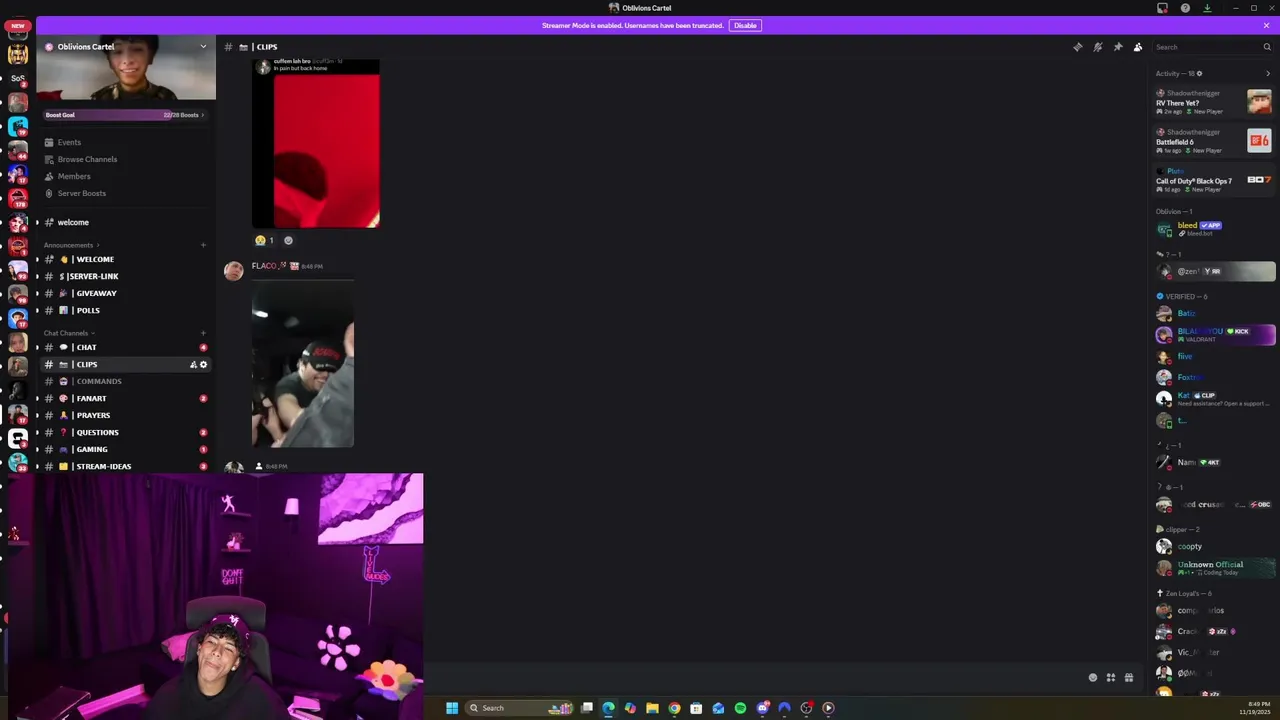Screen dimensions: 1280x720
Task: Dismiss the Streamer Mode banner with X
Action: click(x=1266, y=25)
